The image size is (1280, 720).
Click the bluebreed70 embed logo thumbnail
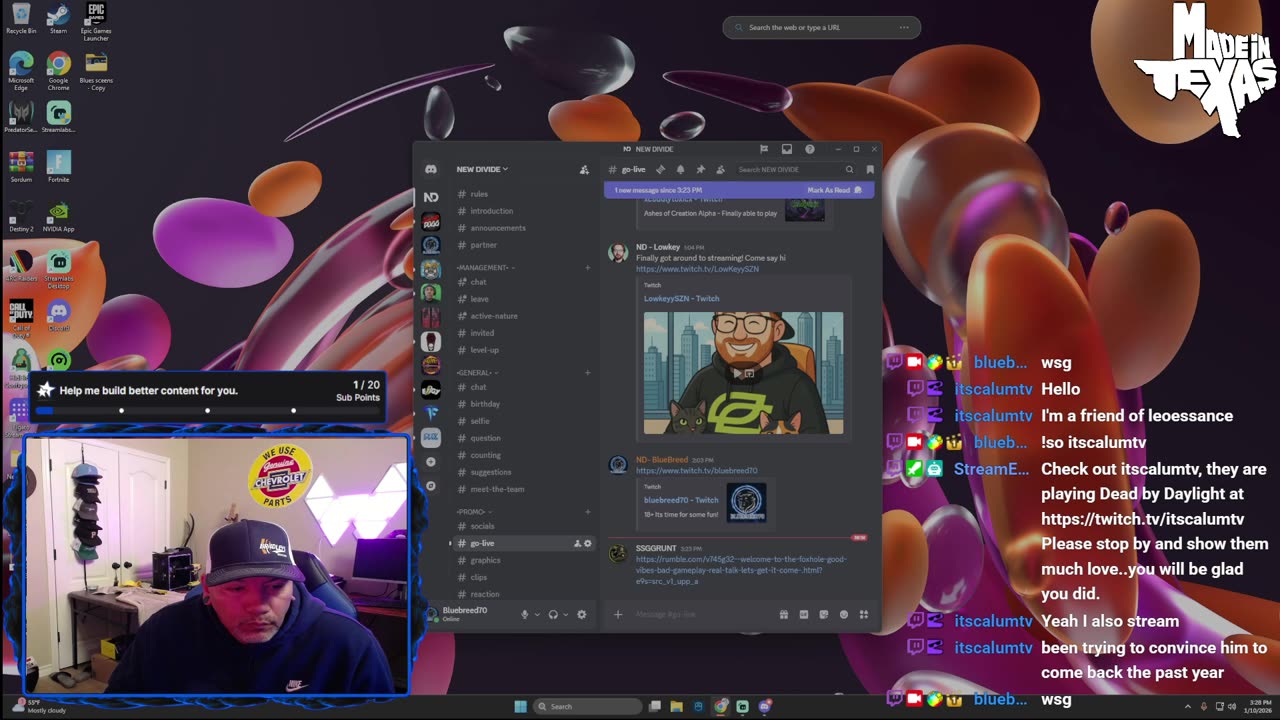(x=746, y=502)
